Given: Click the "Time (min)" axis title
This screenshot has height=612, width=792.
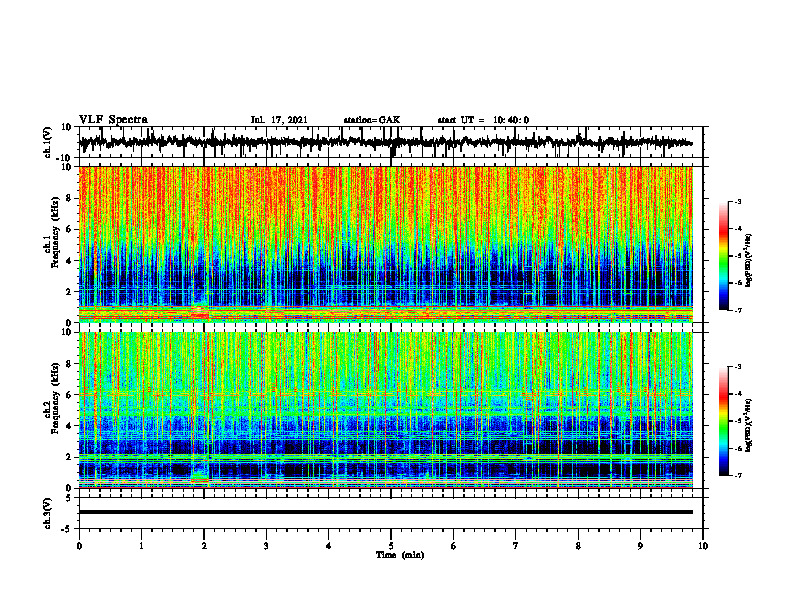Looking at the screenshot, I should [x=400, y=555].
